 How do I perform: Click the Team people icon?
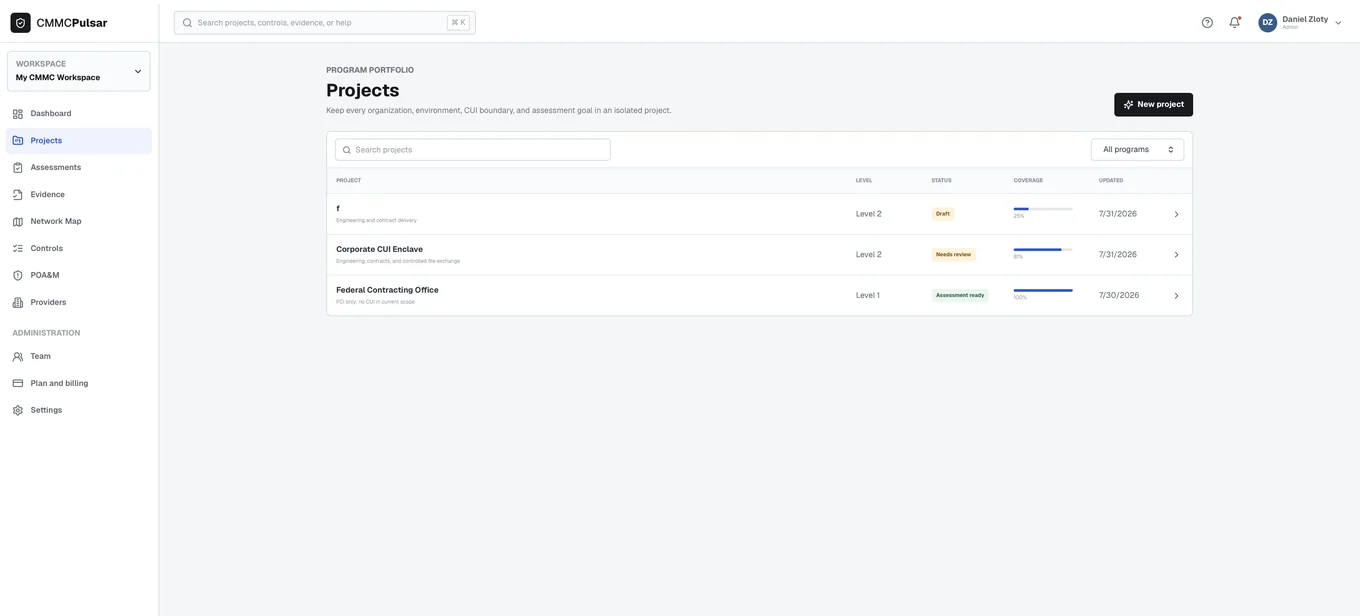(18, 357)
